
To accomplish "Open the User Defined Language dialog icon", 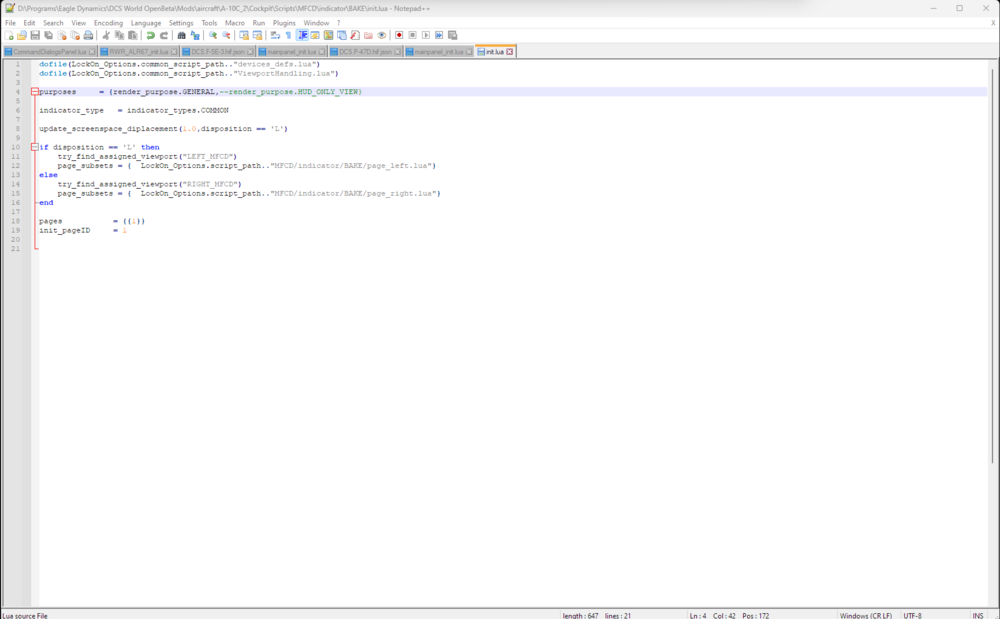I will click(x=315, y=35).
